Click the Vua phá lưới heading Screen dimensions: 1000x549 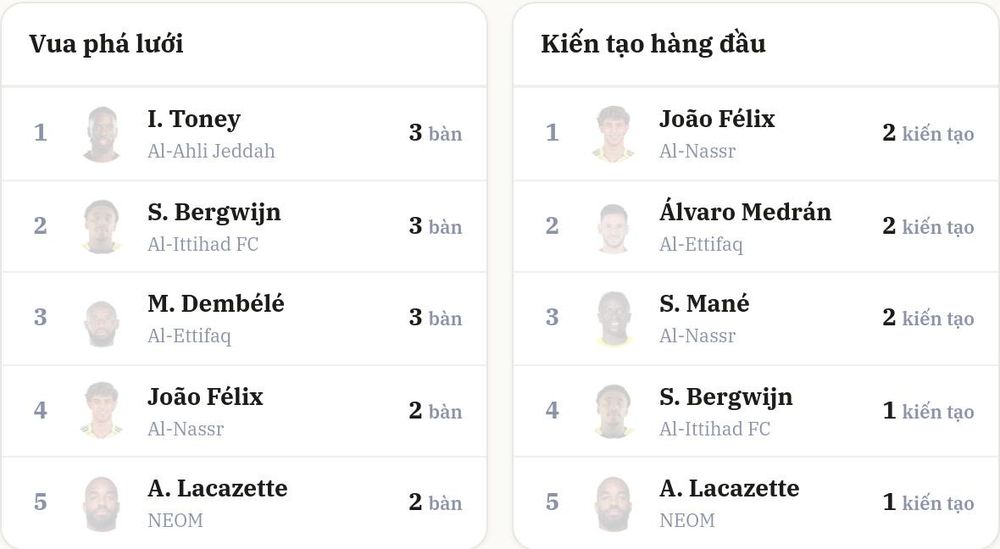point(106,44)
